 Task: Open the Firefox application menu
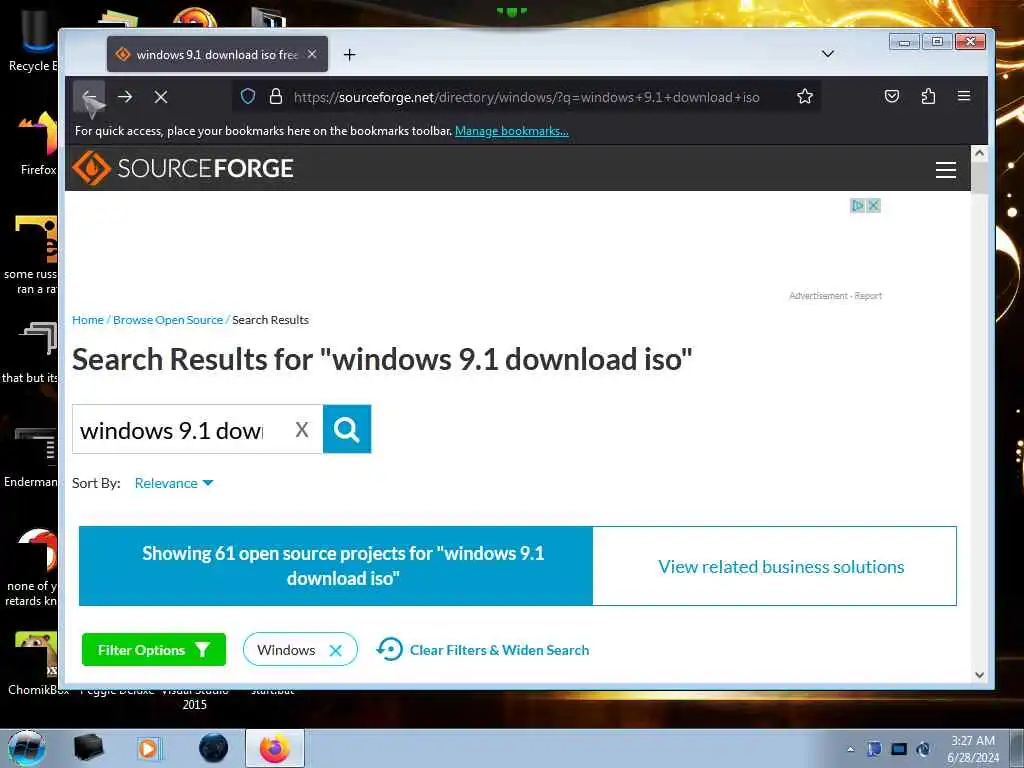964,97
